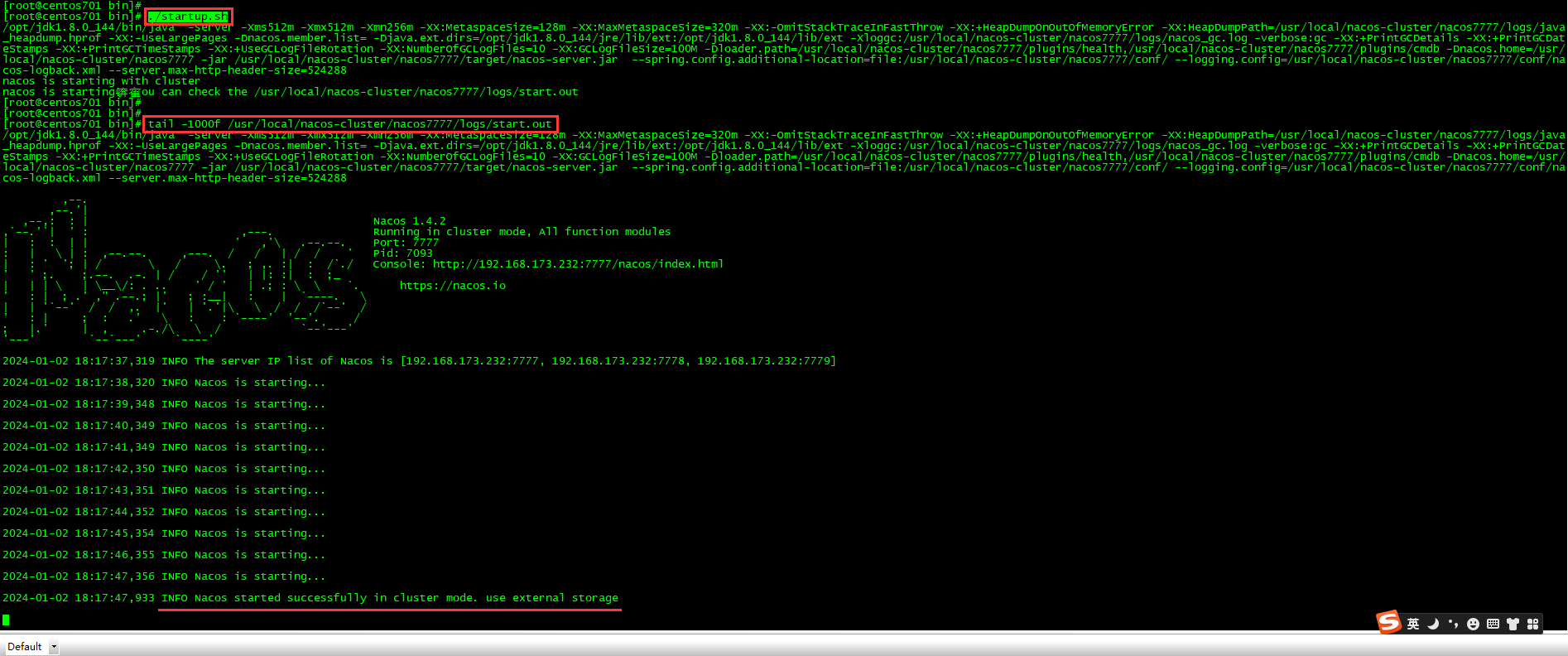The height and width of the screenshot is (656, 1568).
Task: Click 'Running in cluster mode' line
Action: point(522,232)
